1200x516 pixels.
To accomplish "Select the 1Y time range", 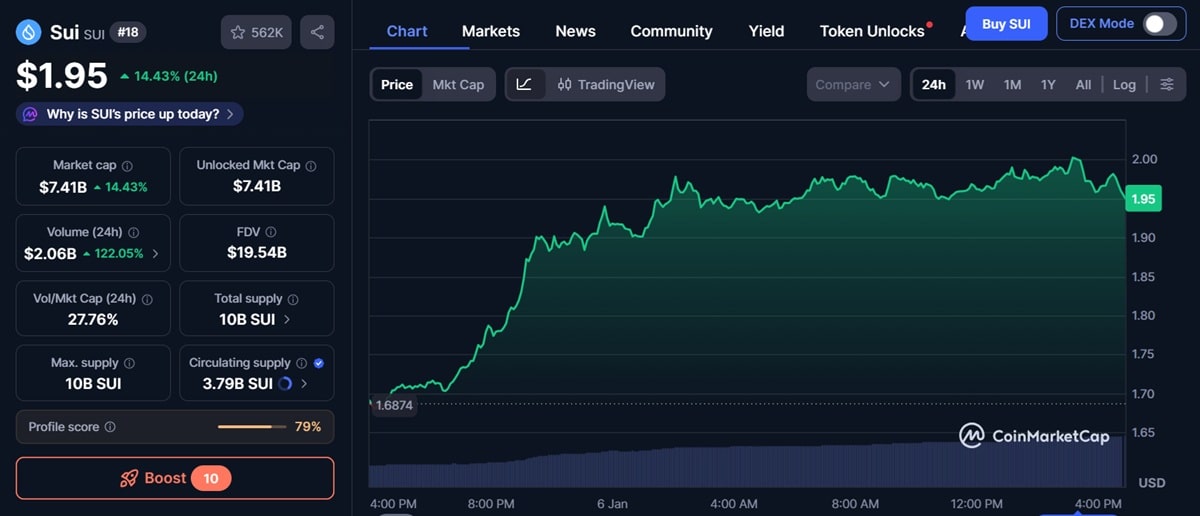I will pyautogui.click(x=1048, y=85).
